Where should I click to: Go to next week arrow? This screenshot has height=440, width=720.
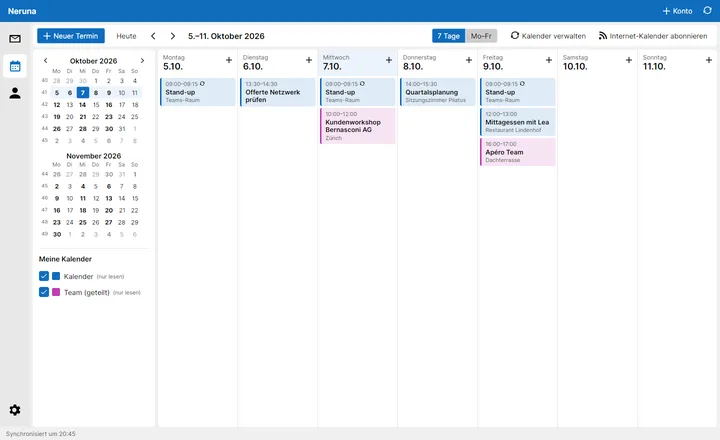click(x=173, y=36)
